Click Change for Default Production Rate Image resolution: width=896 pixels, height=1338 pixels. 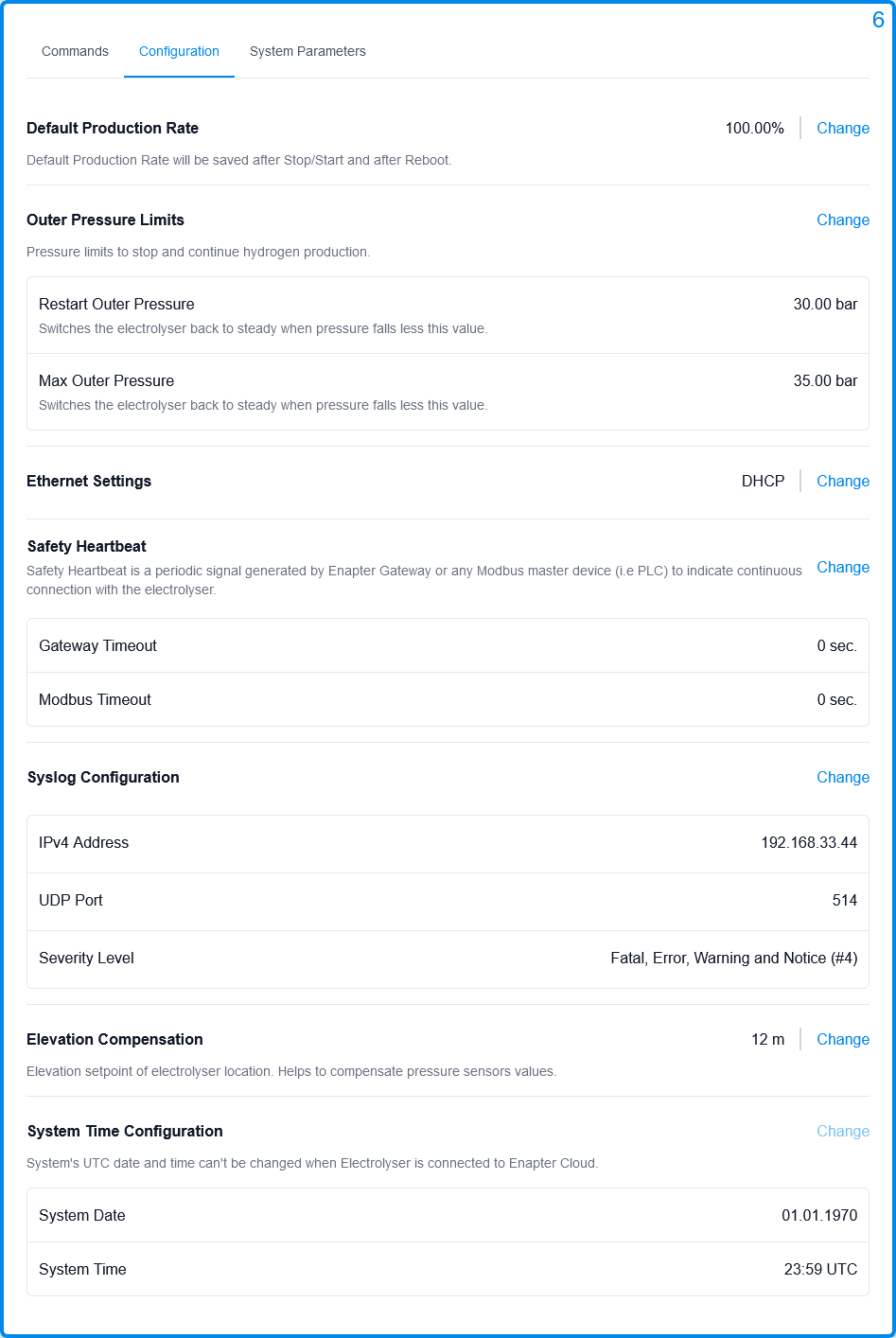(842, 128)
